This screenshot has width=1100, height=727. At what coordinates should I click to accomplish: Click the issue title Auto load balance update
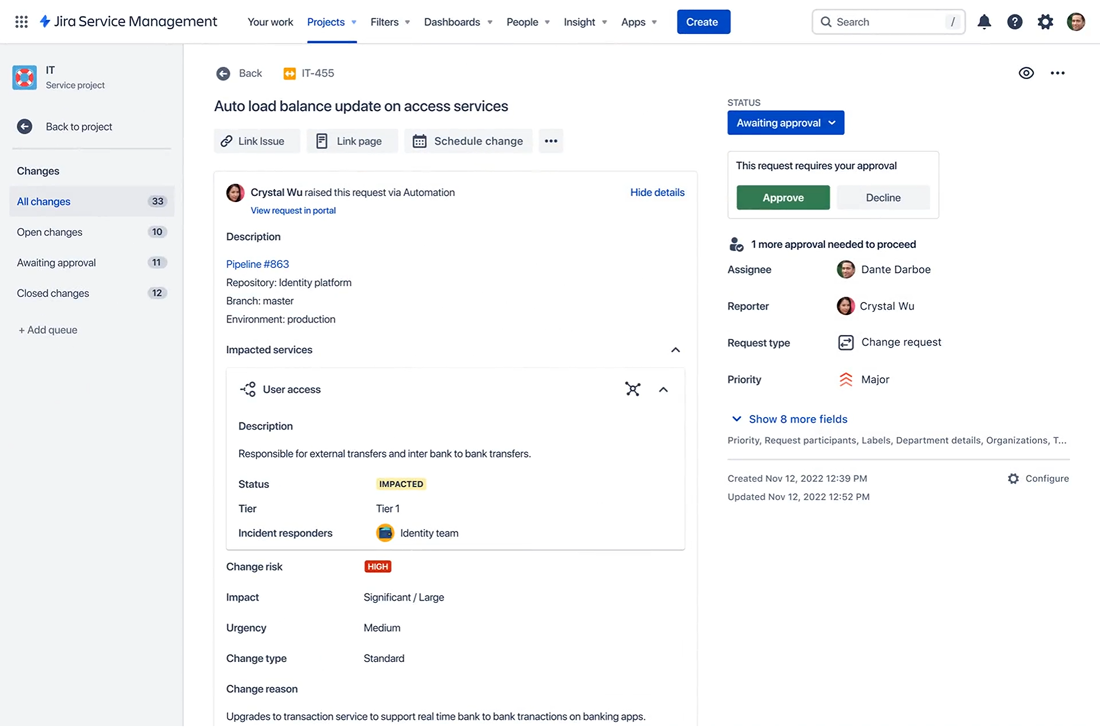point(361,106)
